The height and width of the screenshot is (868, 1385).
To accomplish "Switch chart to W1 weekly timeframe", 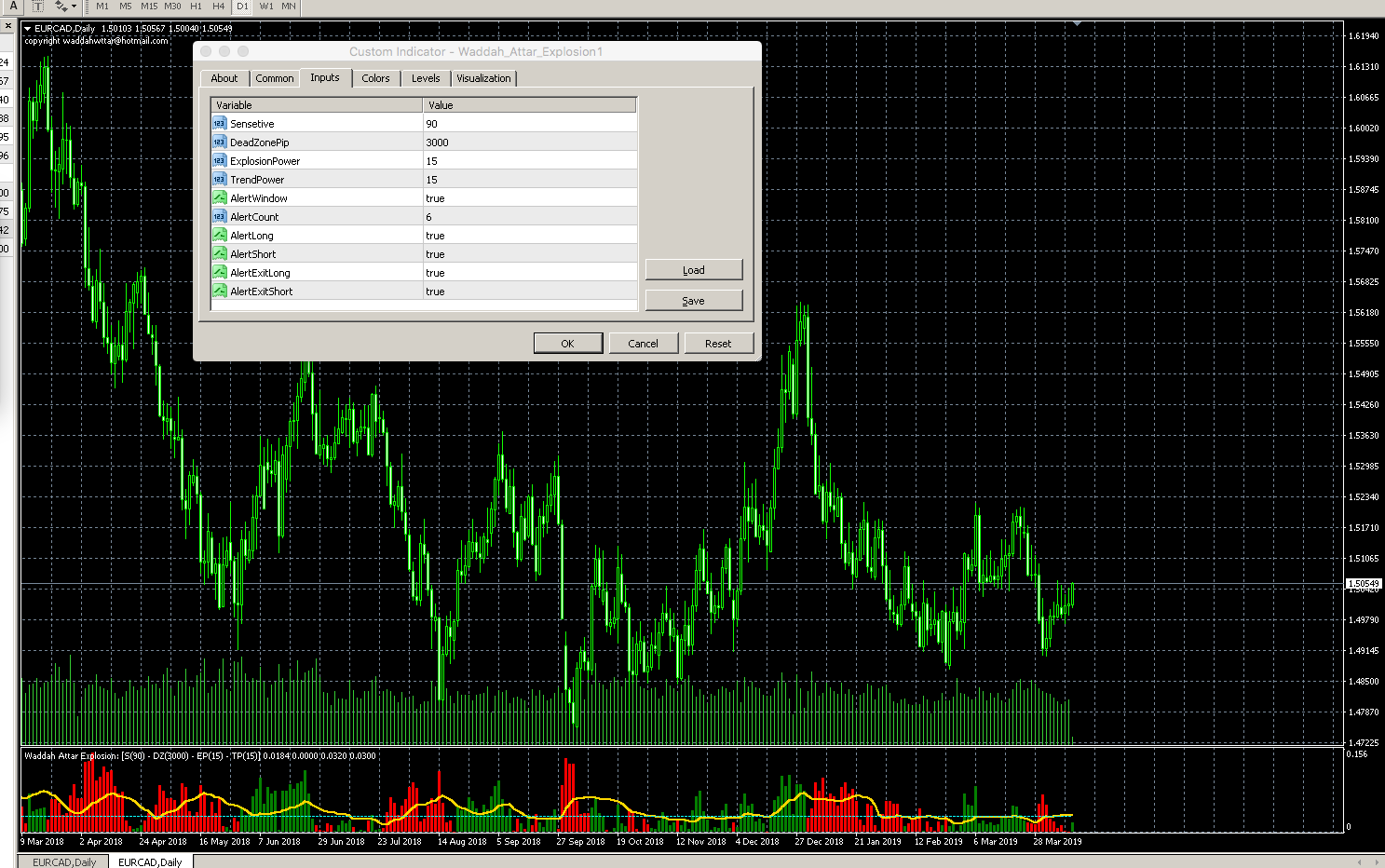I will 266,7.
